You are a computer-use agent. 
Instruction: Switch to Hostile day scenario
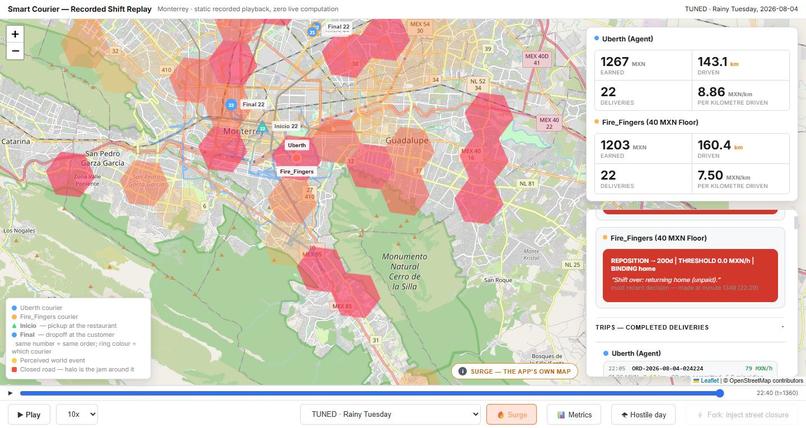(x=643, y=415)
